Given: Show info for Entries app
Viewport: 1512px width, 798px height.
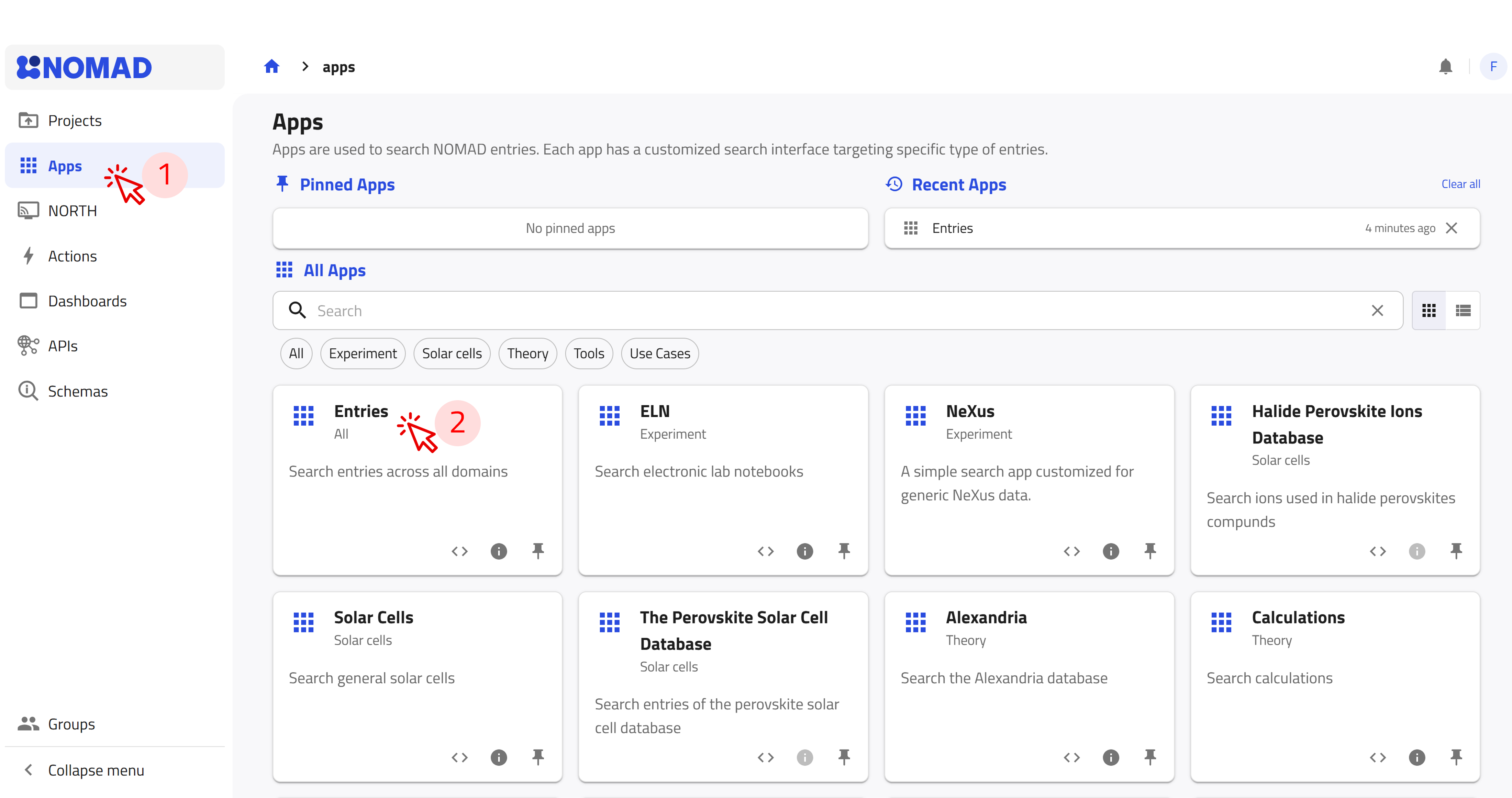Looking at the screenshot, I should tap(499, 551).
